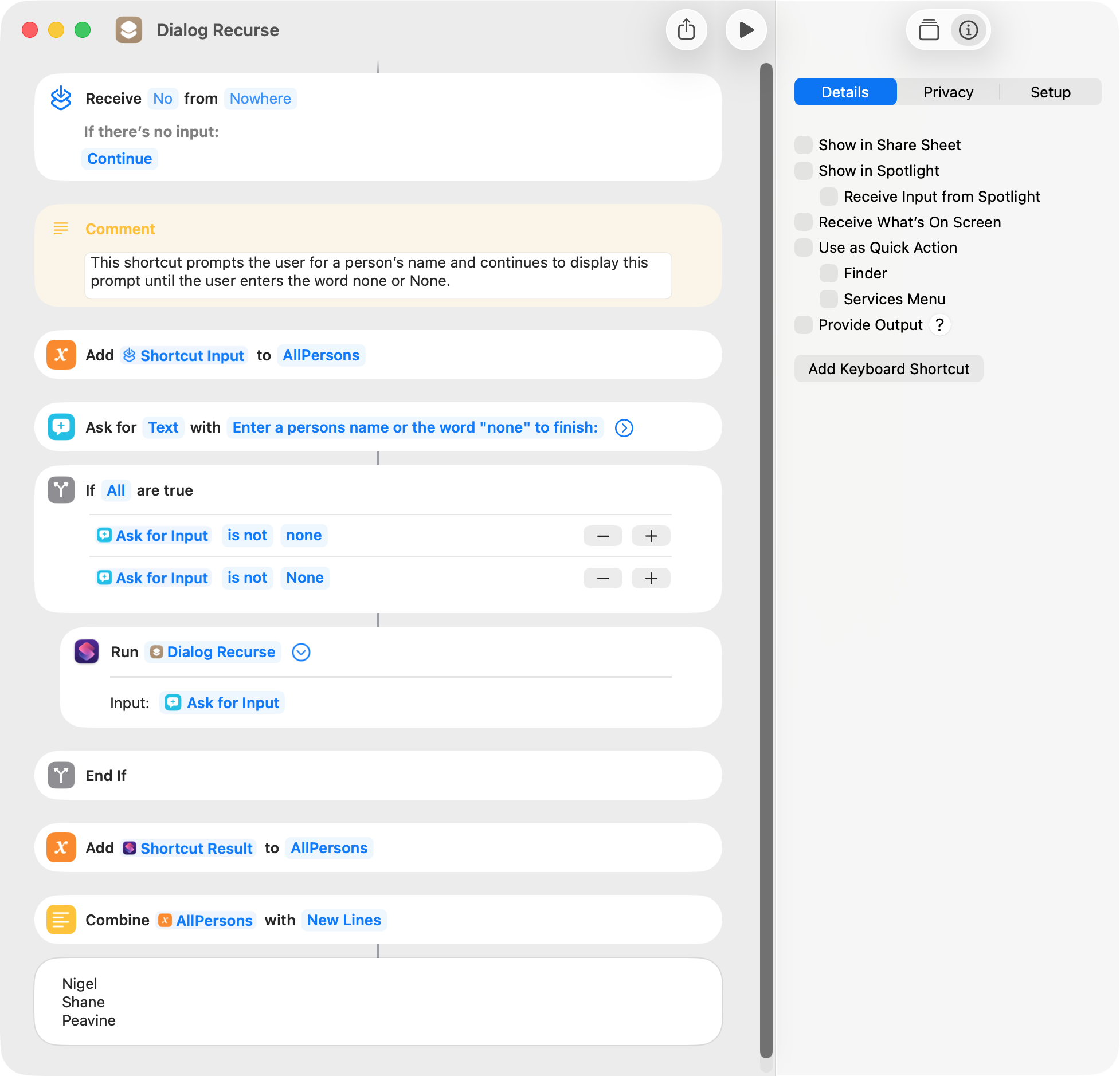Remove the 'is not none' condition
This screenshot has height=1076, width=1120.
tap(602, 536)
